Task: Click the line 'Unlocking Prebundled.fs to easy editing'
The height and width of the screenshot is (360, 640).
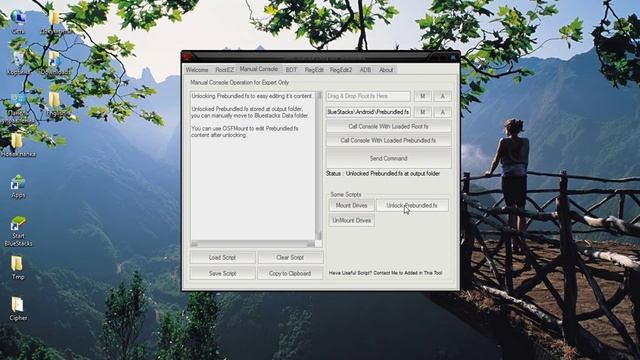Action: 251,96
